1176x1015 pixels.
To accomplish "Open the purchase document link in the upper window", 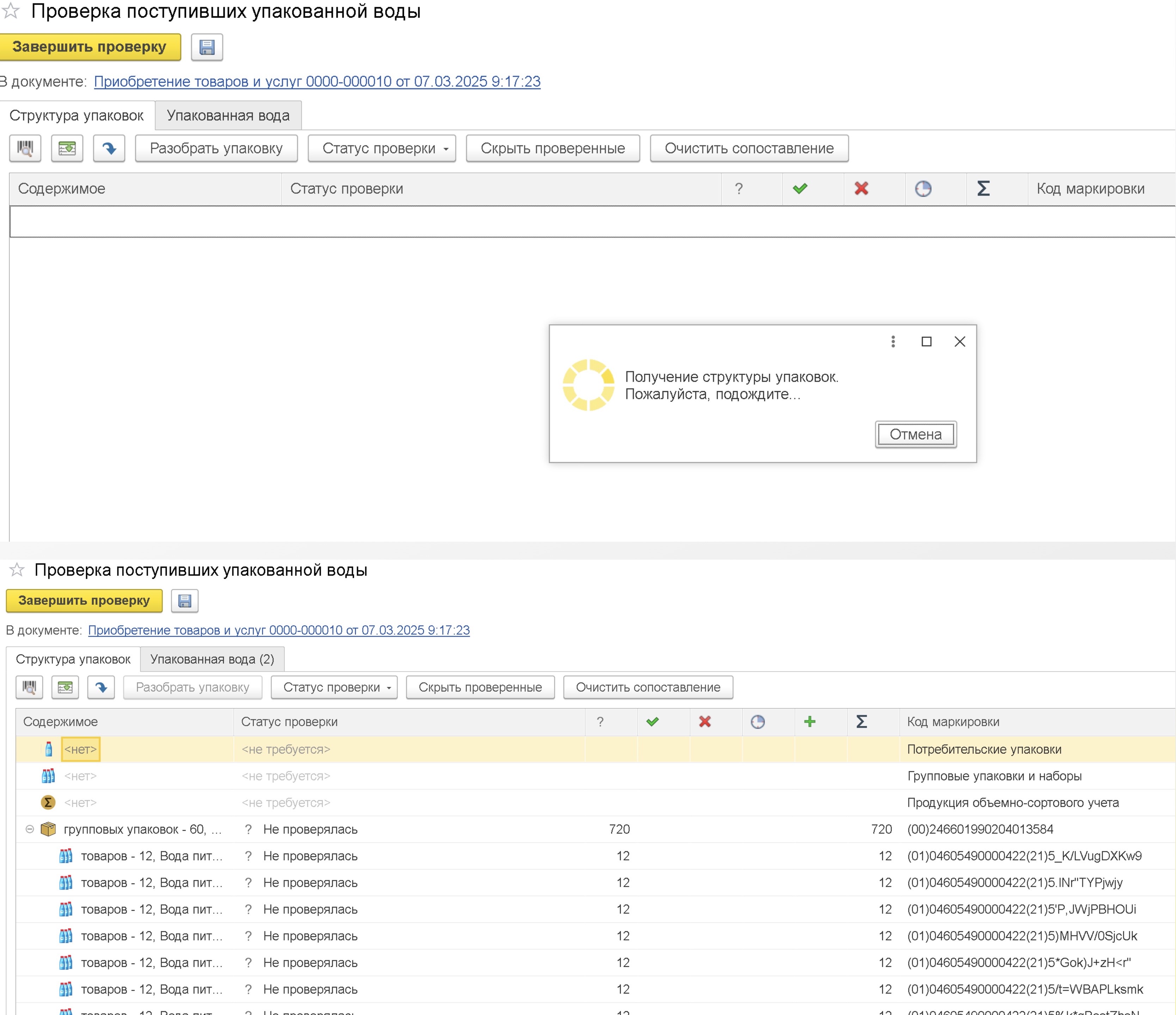I will pos(317,82).
